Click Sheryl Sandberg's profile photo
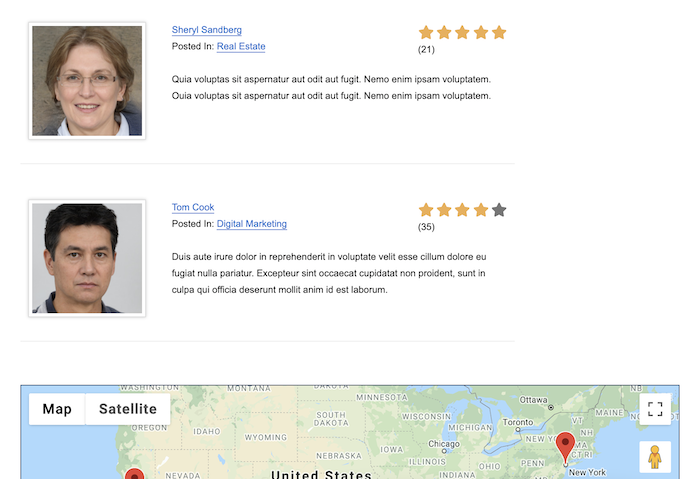 coord(87,81)
